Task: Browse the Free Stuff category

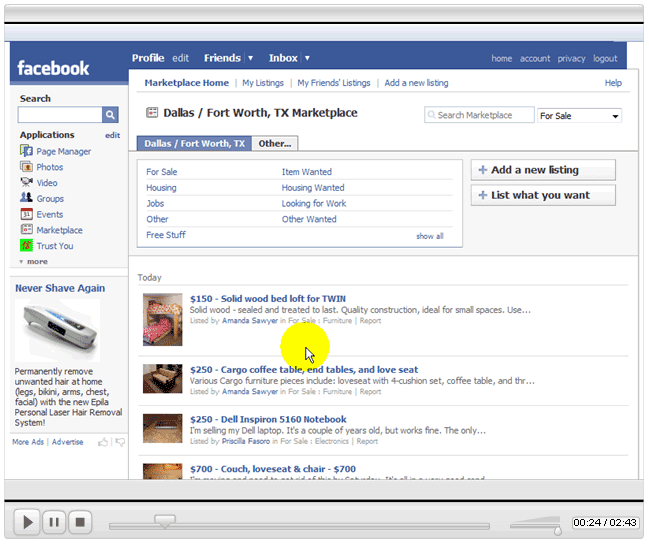Action: pyautogui.click(x=166, y=235)
